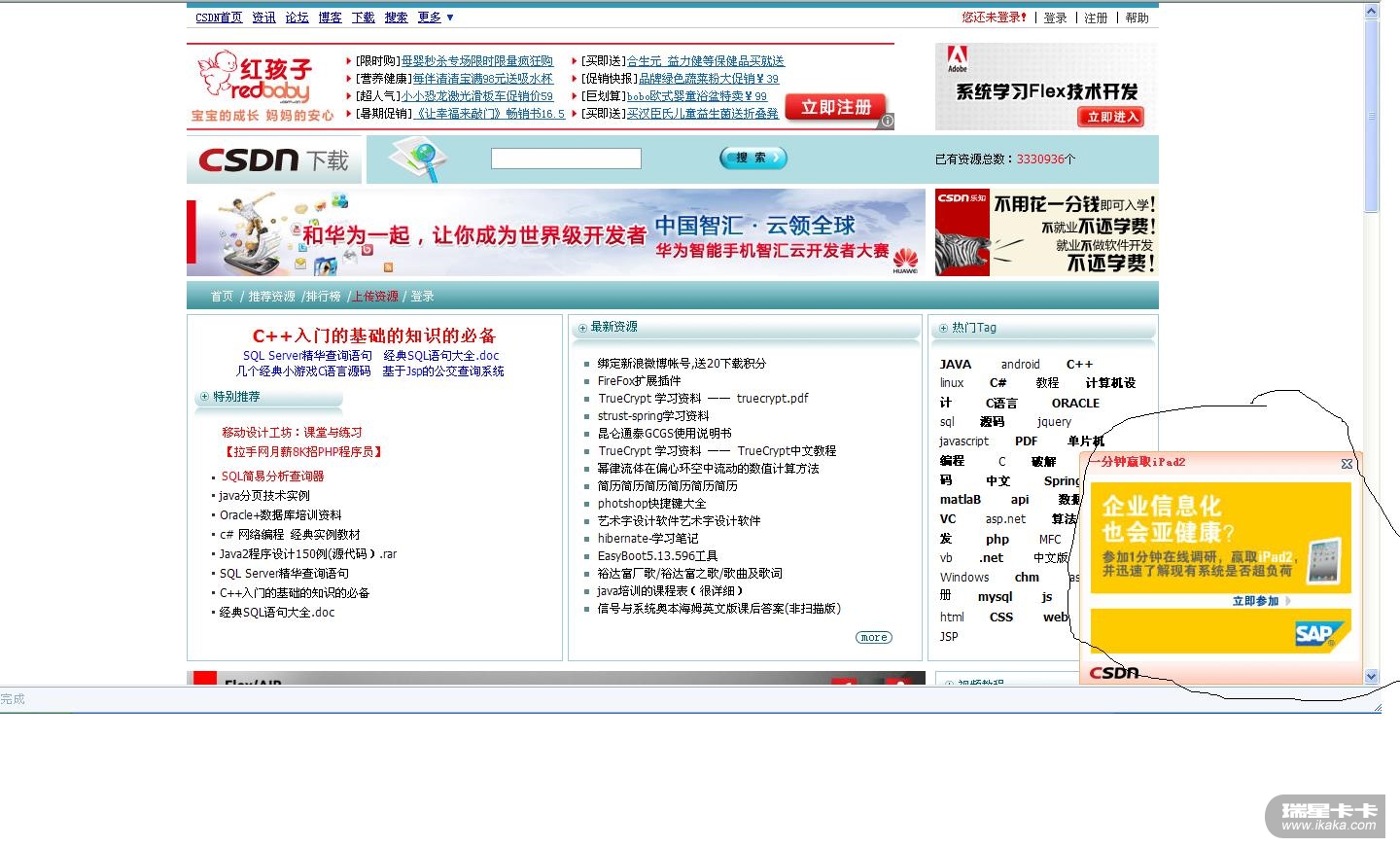Select the PDF tag
The width and height of the screenshot is (1400, 847).
pyautogui.click(x=1027, y=441)
